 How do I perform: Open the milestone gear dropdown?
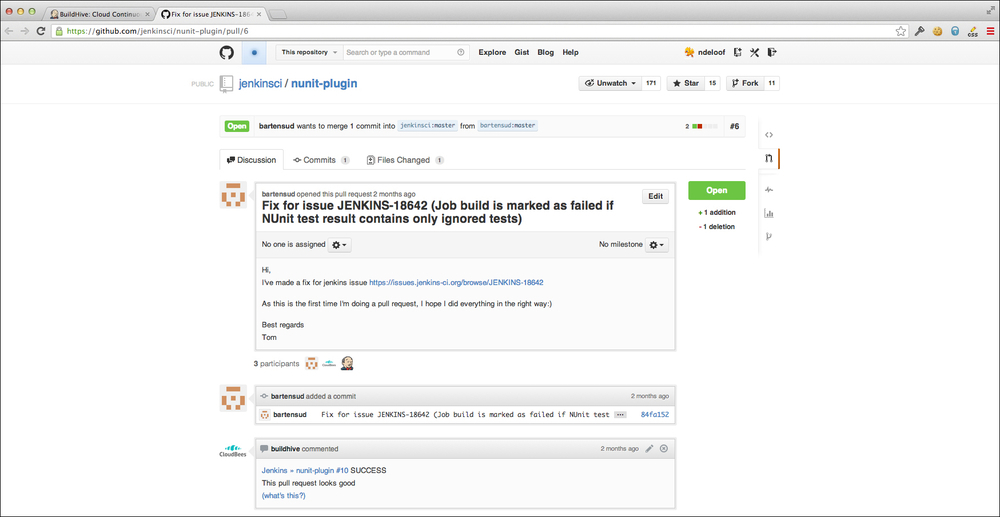pos(657,245)
